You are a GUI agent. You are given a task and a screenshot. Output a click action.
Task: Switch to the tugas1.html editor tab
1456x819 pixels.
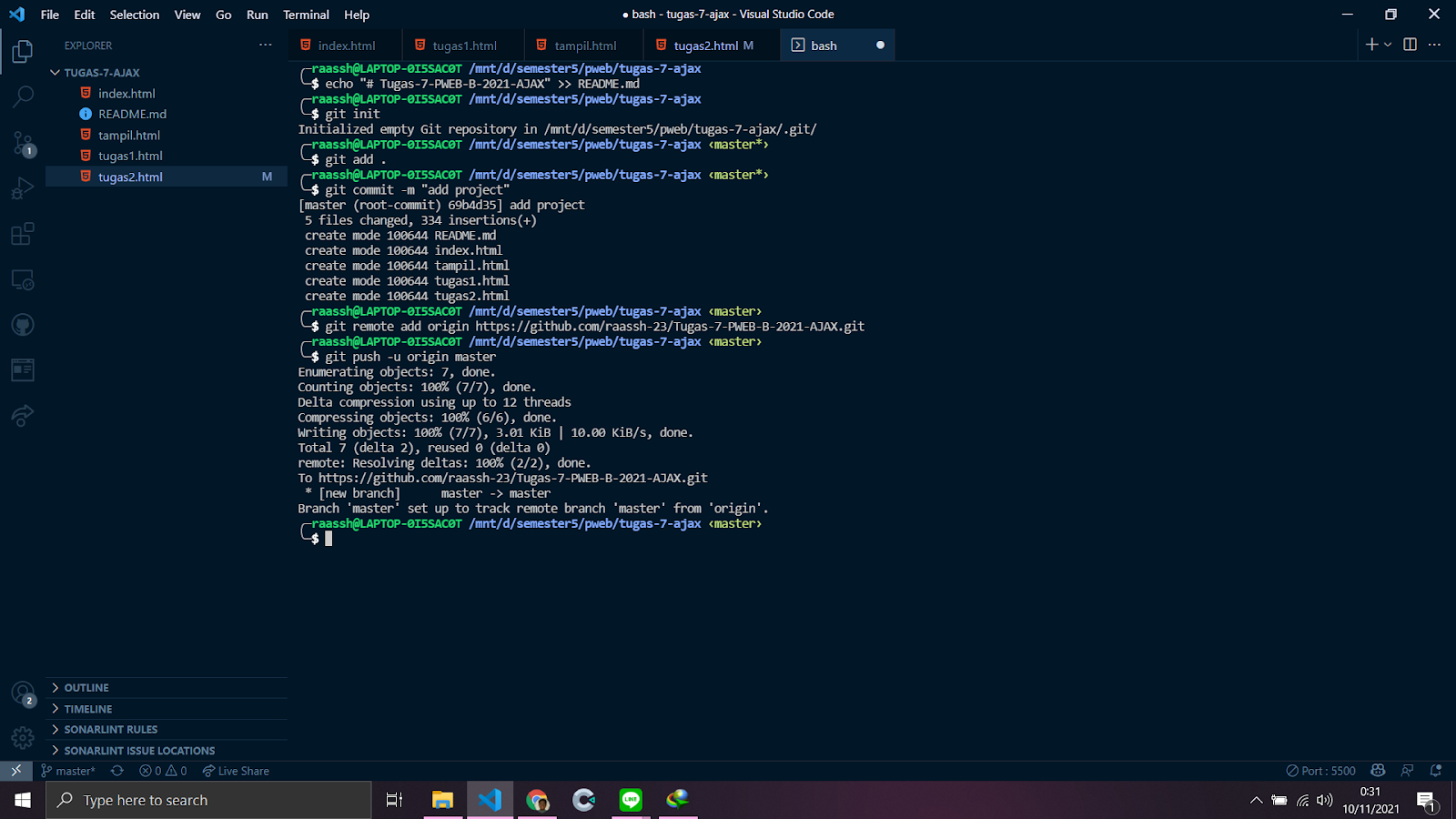click(464, 45)
